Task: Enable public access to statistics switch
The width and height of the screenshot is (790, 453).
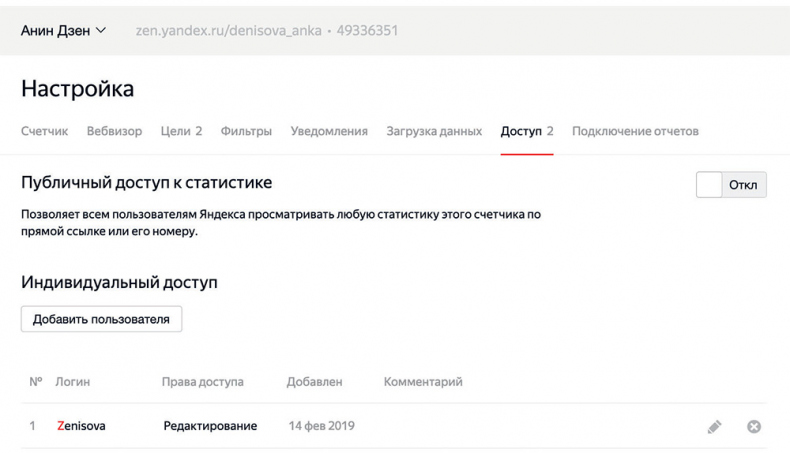Action: pos(731,185)
